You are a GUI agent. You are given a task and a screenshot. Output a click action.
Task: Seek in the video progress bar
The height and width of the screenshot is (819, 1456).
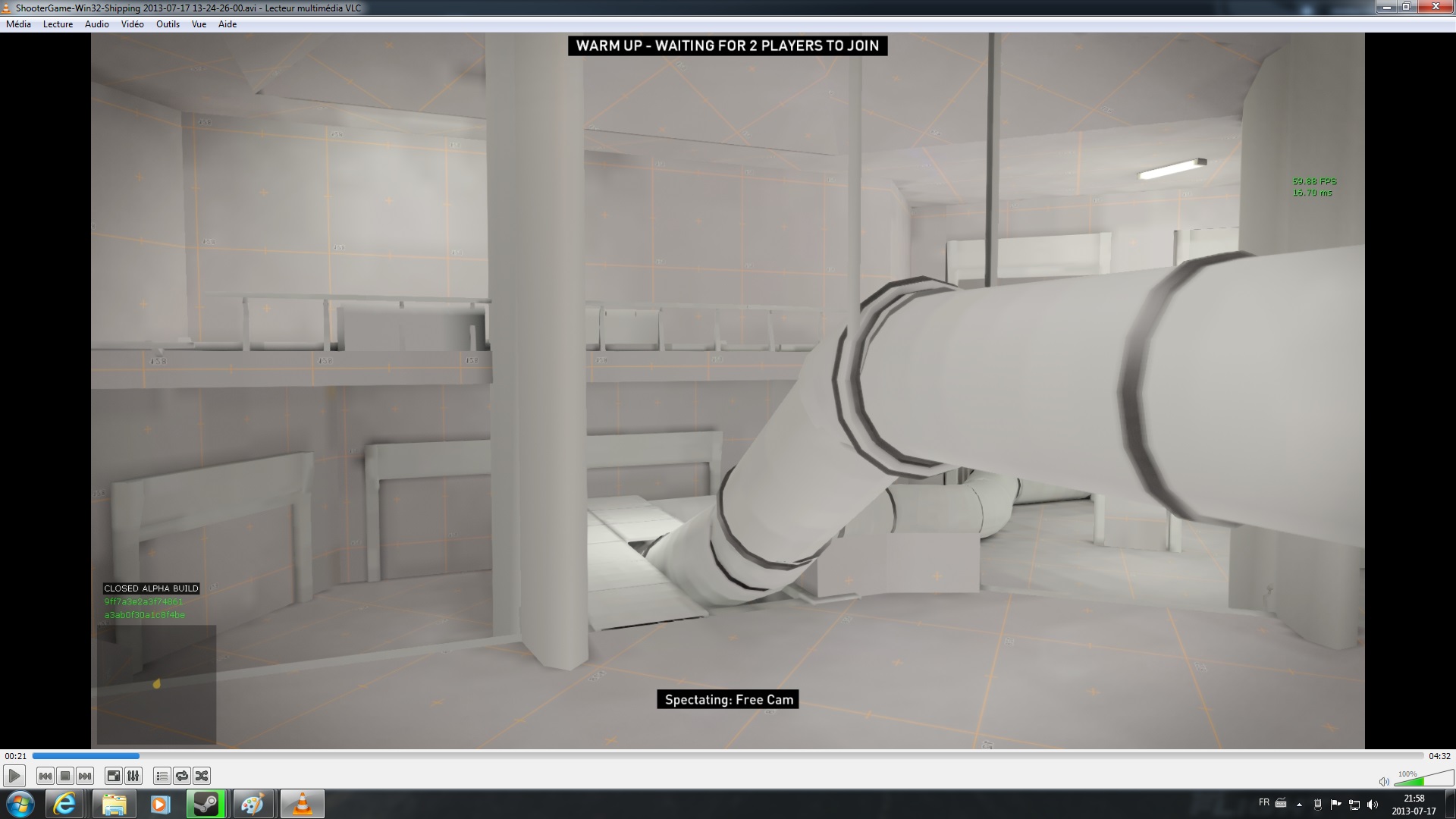728,756
